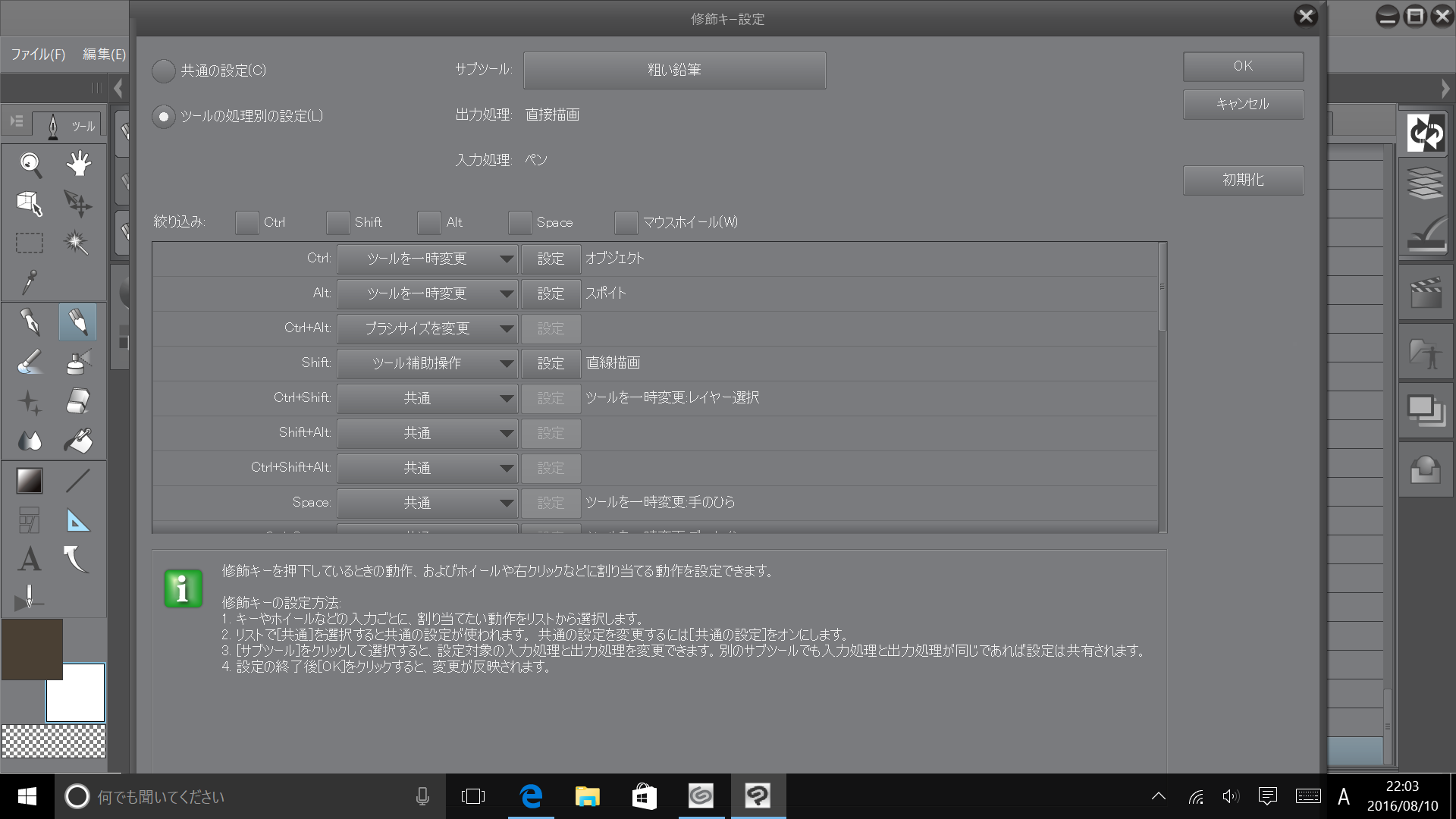Open the Ctrl action dropdown

coord(427,259)
